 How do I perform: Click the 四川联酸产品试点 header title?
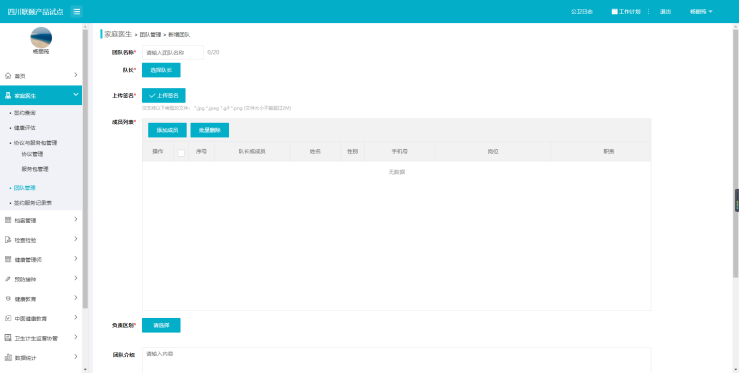pos(35,11)
